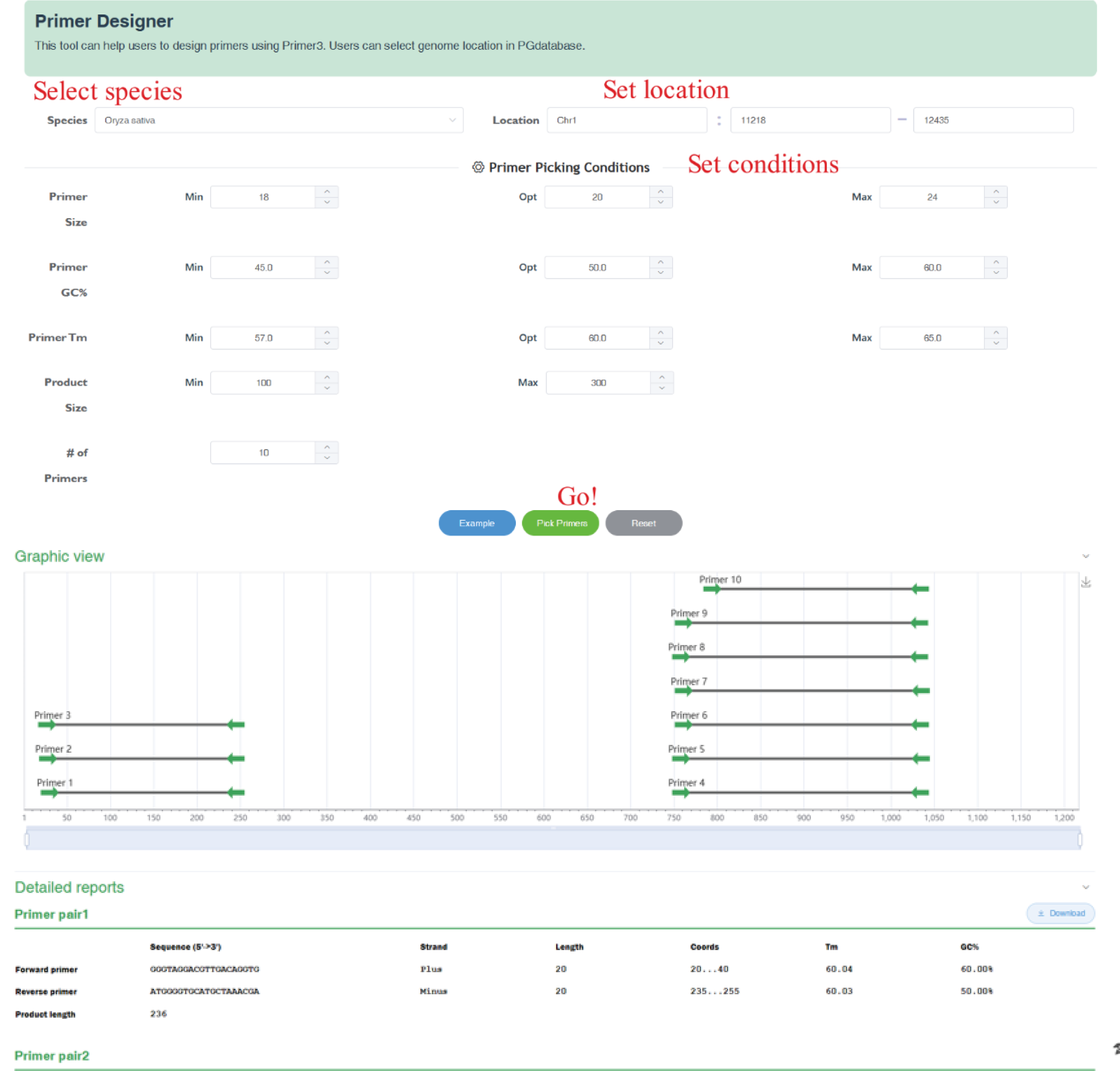The height and width of the screenshot is (1075, 1120).
Task: Click the Primer Picking Conditions gear icon
Action: coord(478,167)
